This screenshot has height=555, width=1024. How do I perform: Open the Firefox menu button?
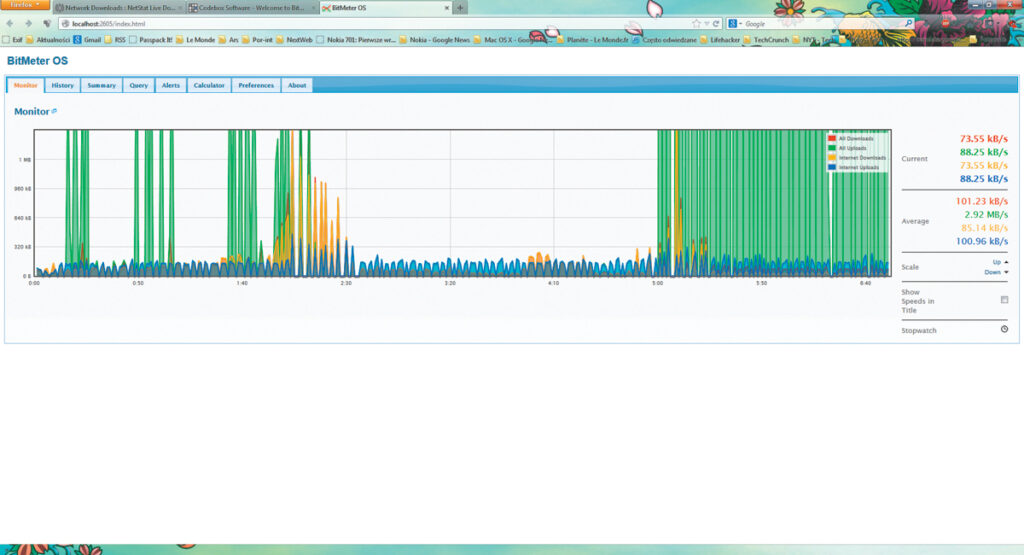(x=23, y=6)
